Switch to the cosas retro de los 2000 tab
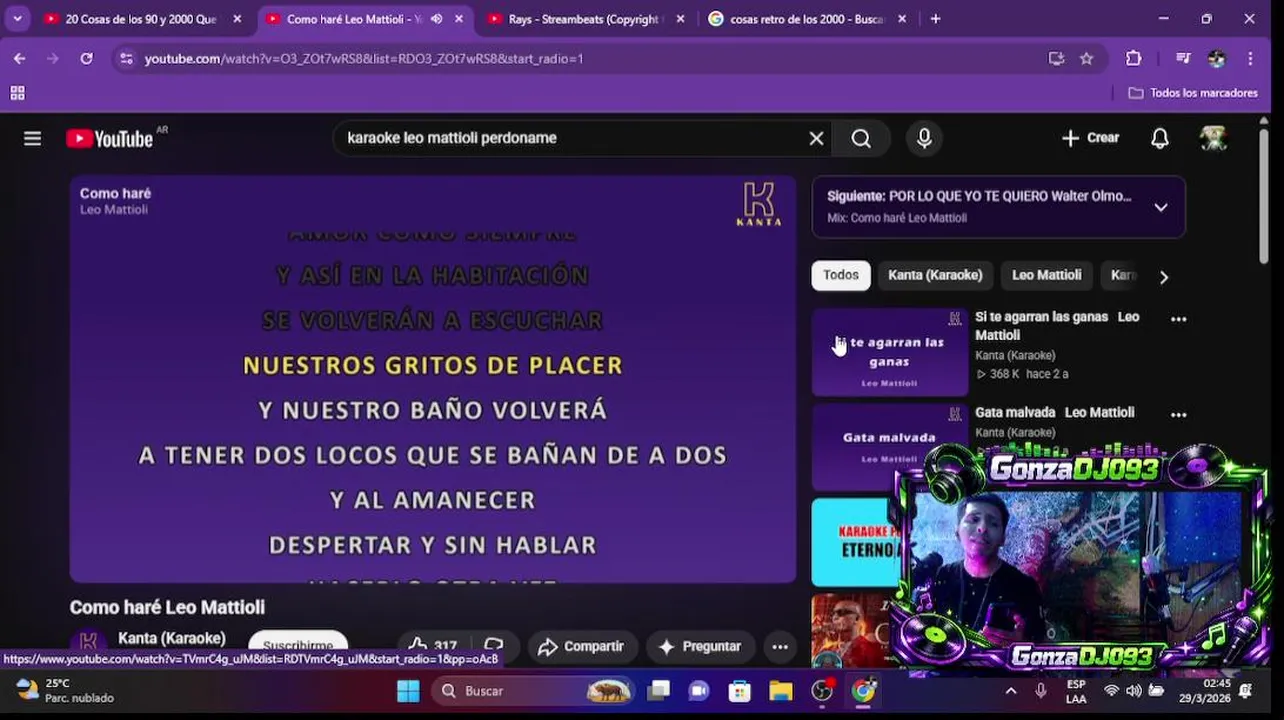The width and height of the screenshot is (1284, 720). pyautogui.click(x=806, y=19)
